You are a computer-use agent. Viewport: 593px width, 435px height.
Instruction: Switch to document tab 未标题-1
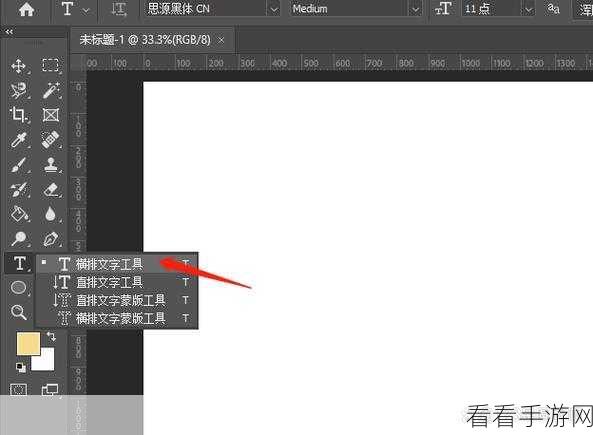145,40
